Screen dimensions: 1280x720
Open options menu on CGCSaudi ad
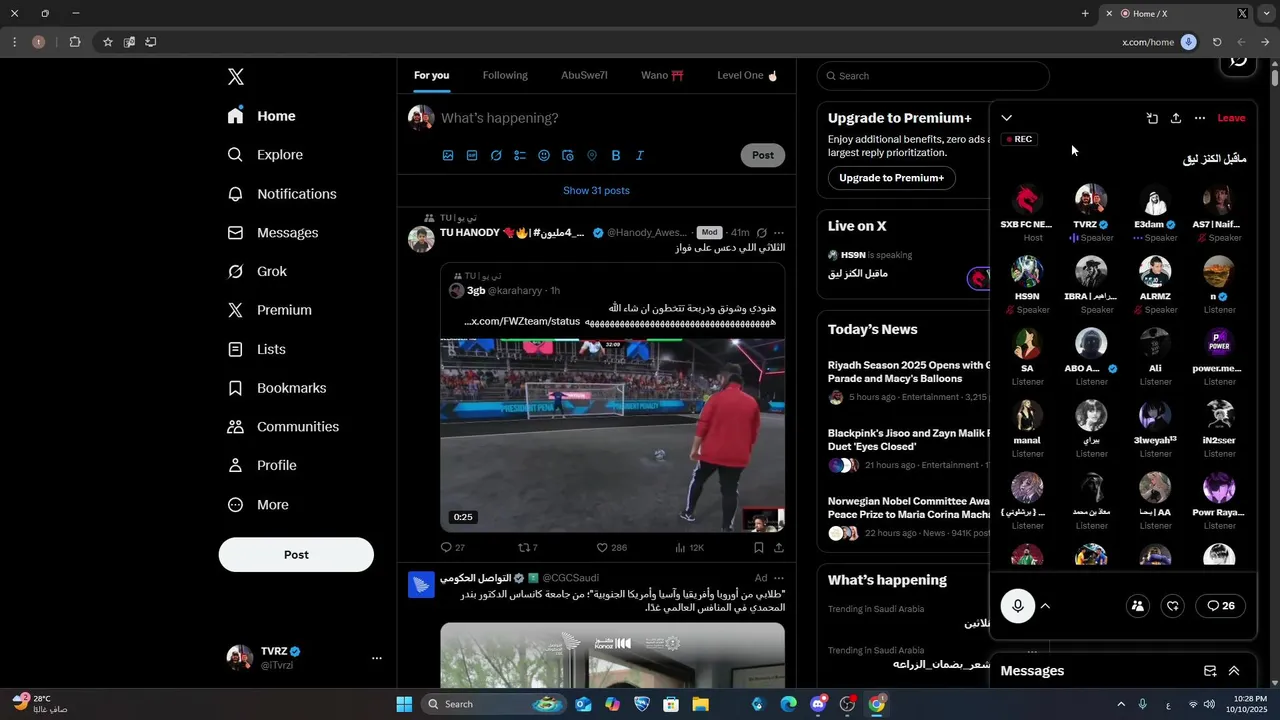click(779, 578)
